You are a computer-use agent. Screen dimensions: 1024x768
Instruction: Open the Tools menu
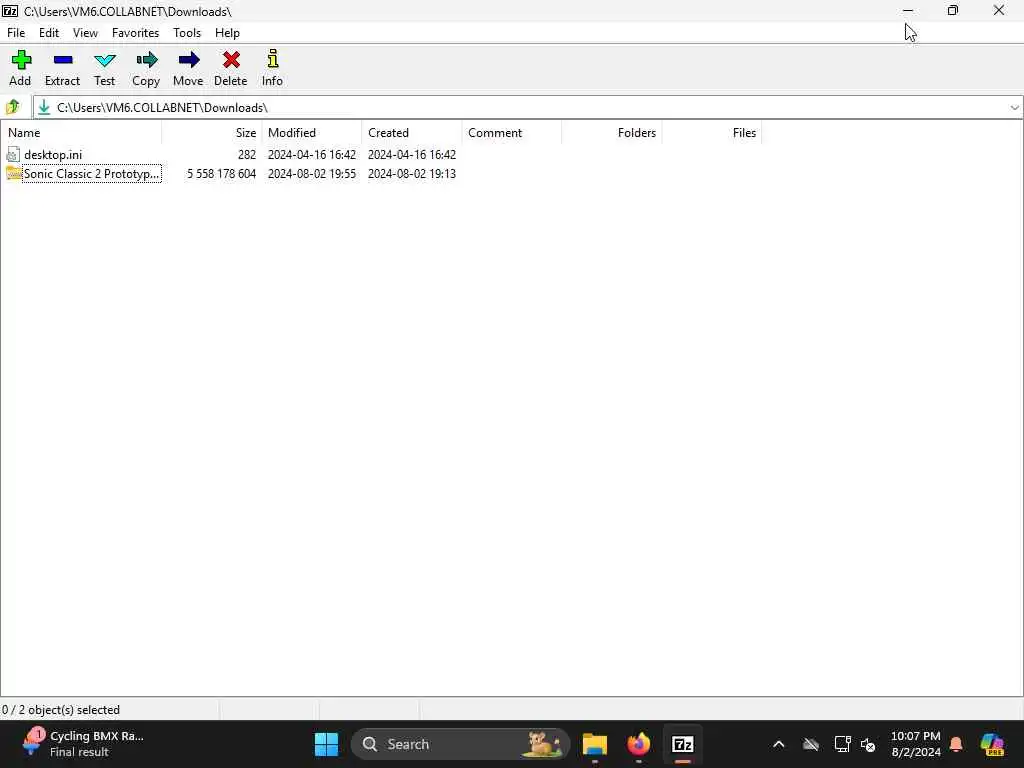click(x=187, y=33)
